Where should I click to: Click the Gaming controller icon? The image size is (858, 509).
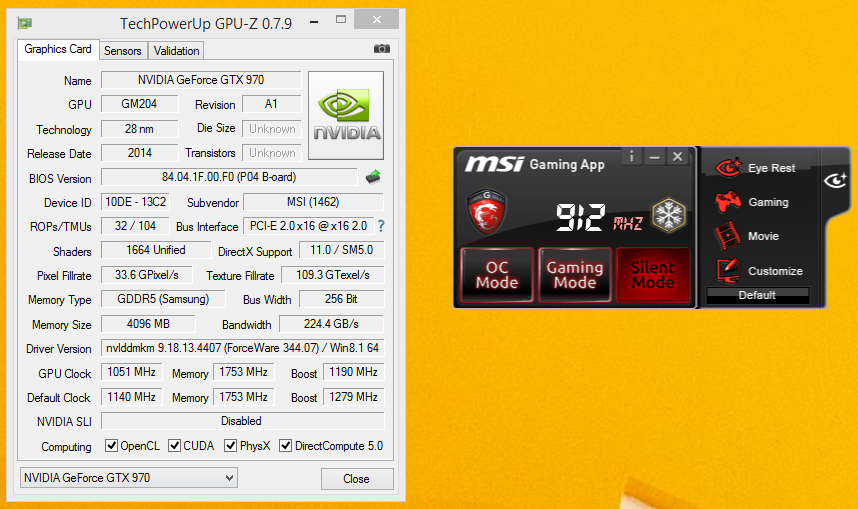point(728,202)
